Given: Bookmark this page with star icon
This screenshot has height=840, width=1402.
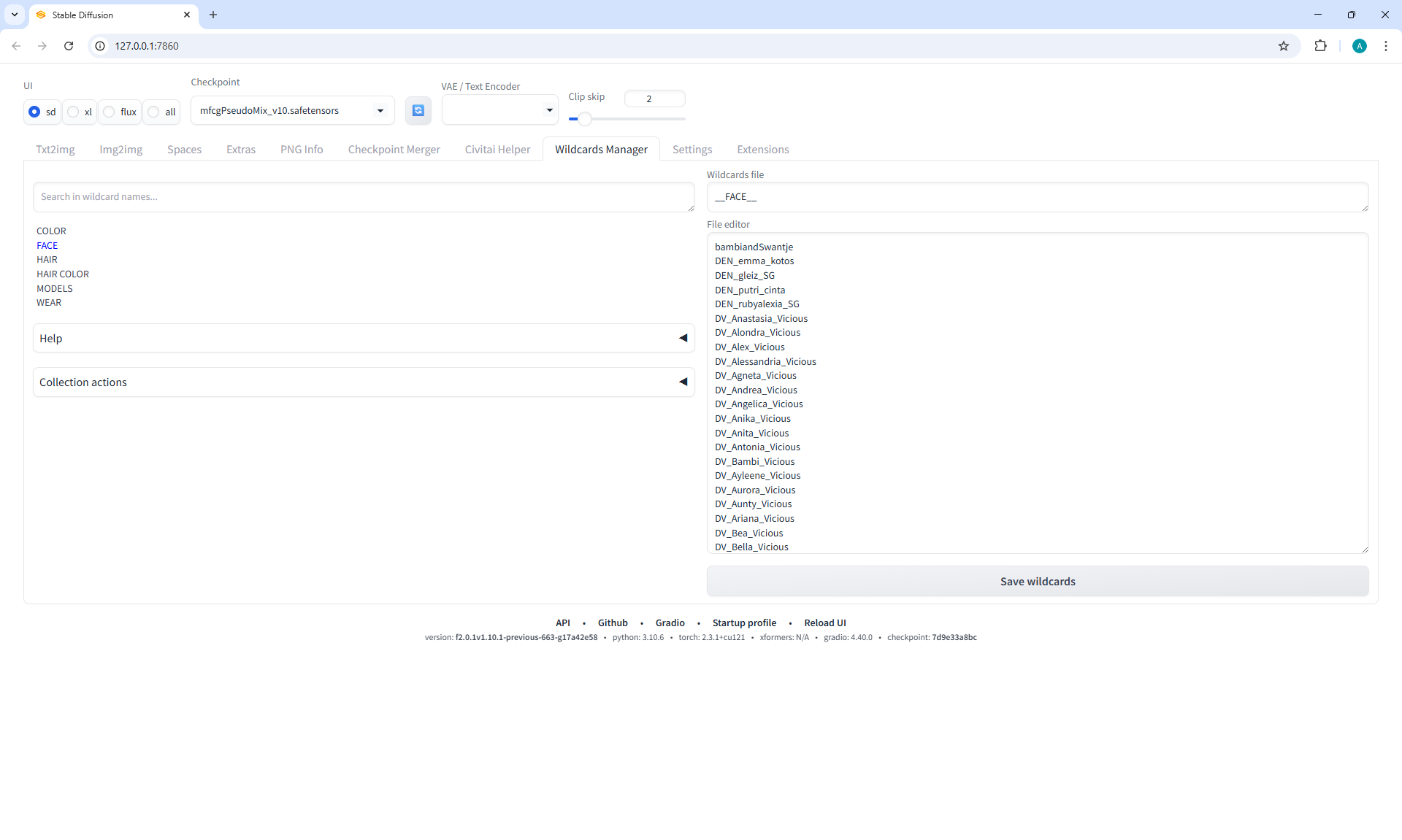Looking at the screenshot, I should pyautogui.click(x=1284, y=46).
